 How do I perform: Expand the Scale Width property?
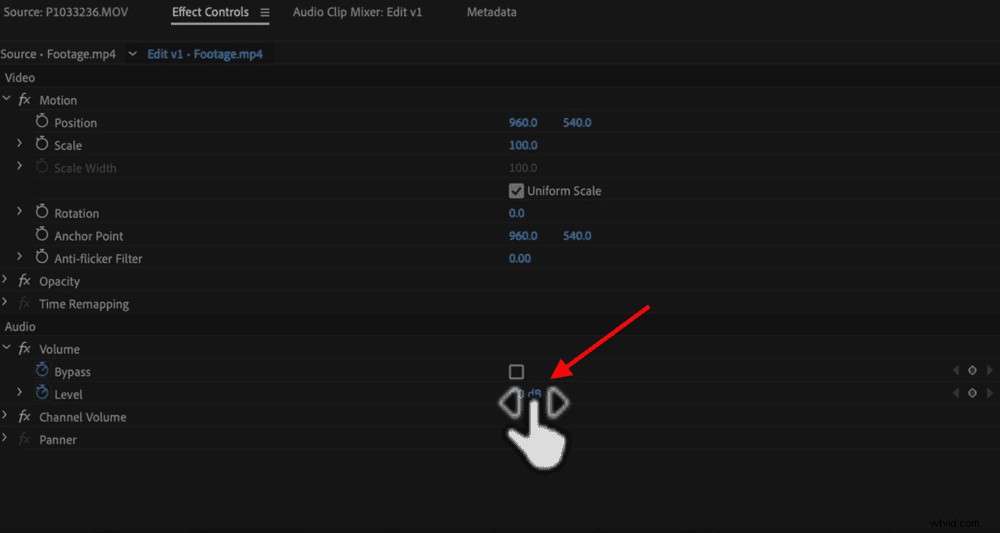[20, 166]
